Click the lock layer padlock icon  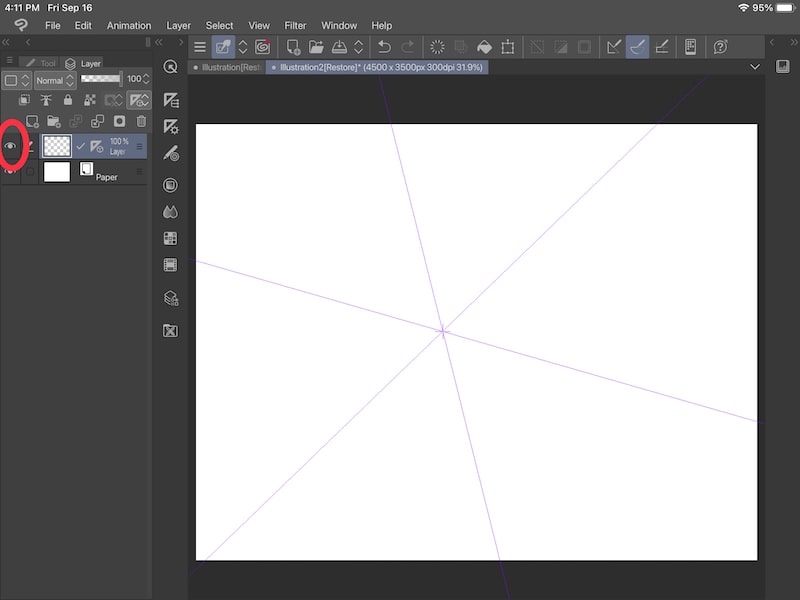click(x=68, y=100)
